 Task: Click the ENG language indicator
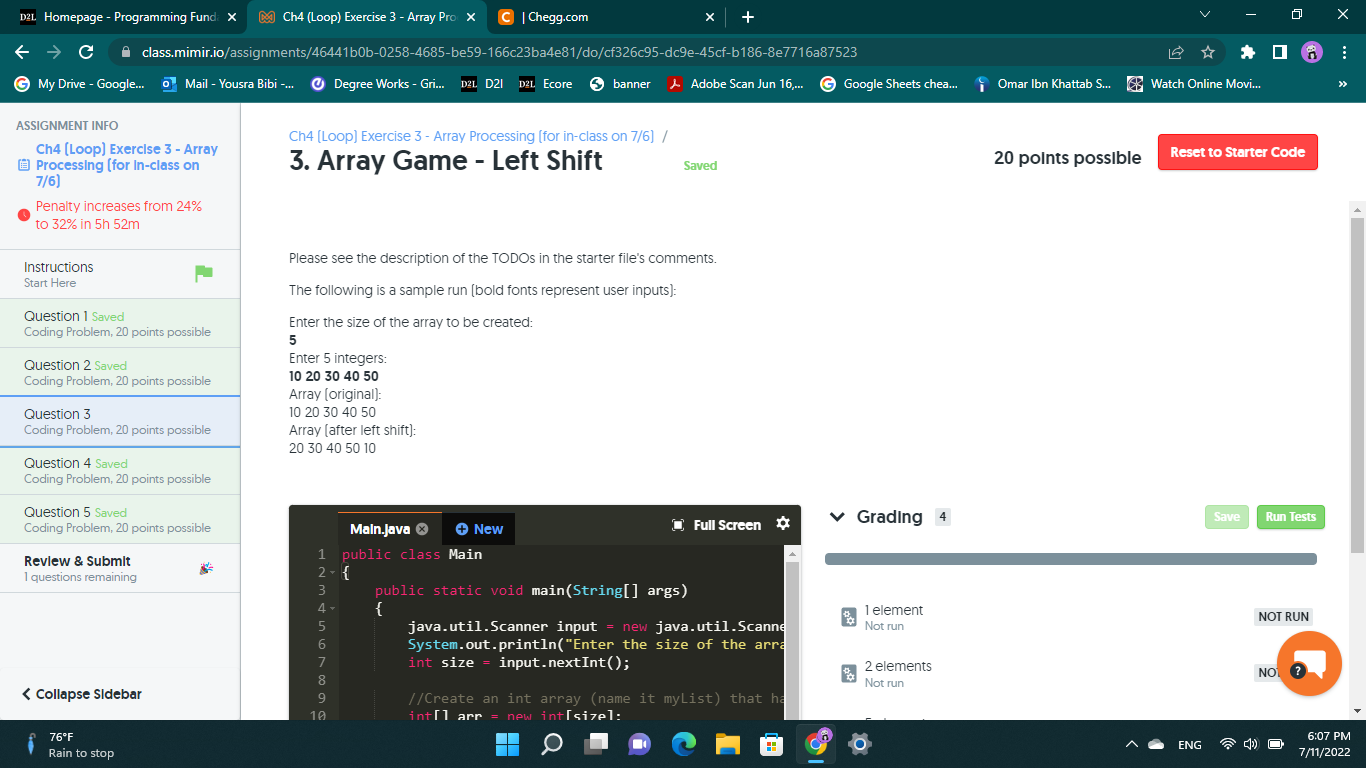(x=1189, y=744)
